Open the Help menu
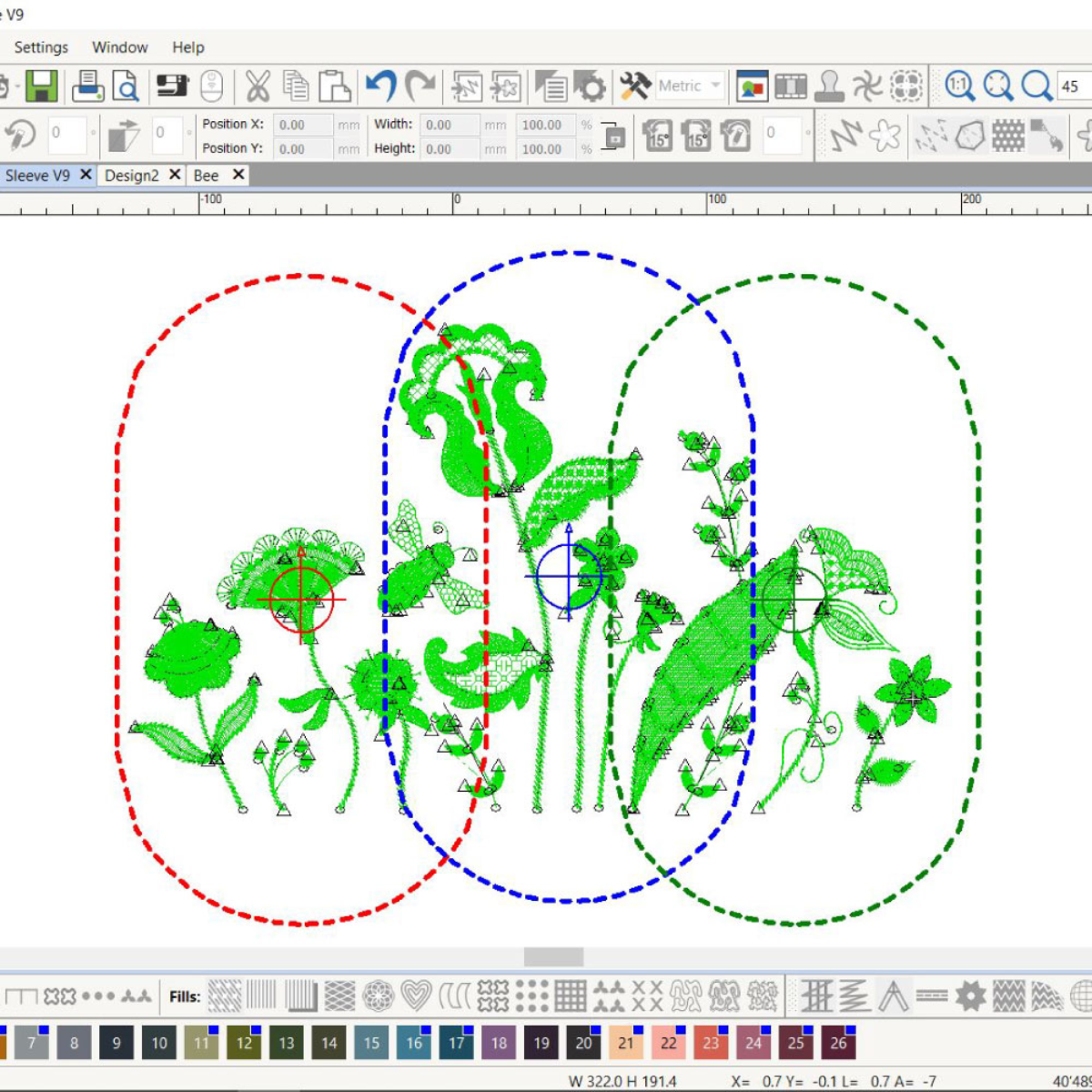 (188, 47)
